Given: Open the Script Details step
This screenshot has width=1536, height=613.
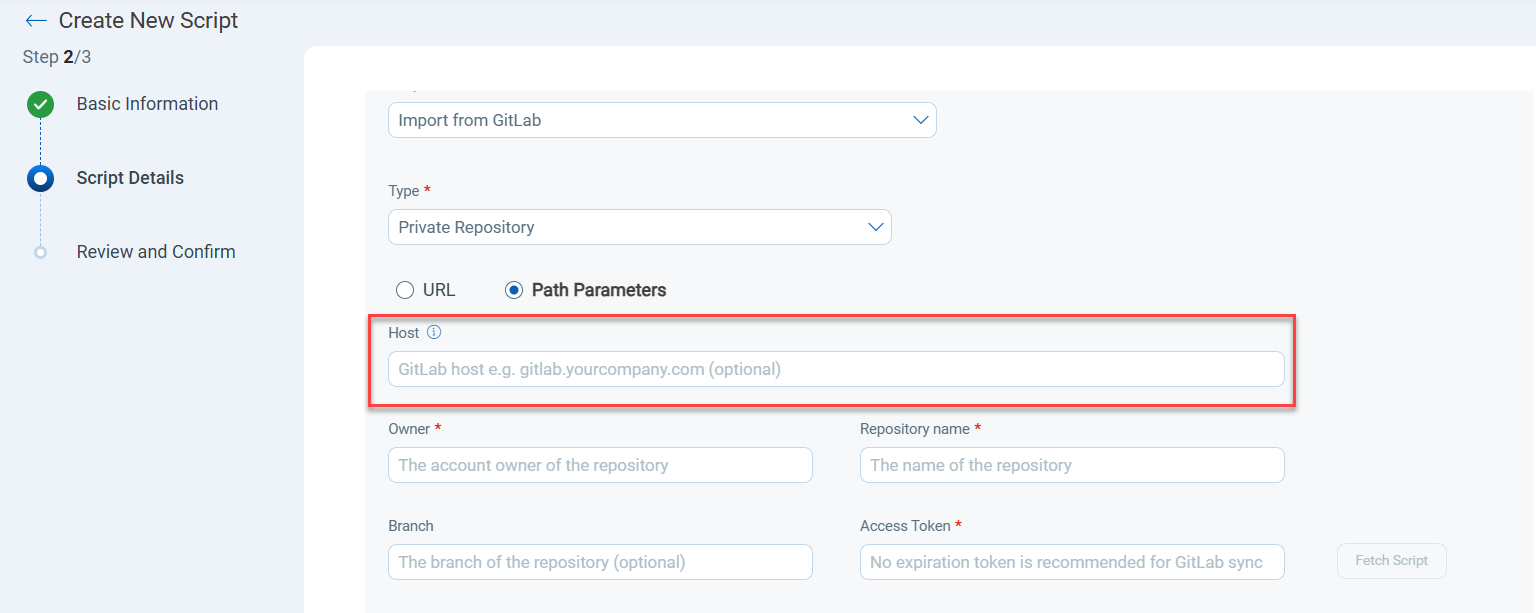Looking at the screenshot, I should pos(130,178).
